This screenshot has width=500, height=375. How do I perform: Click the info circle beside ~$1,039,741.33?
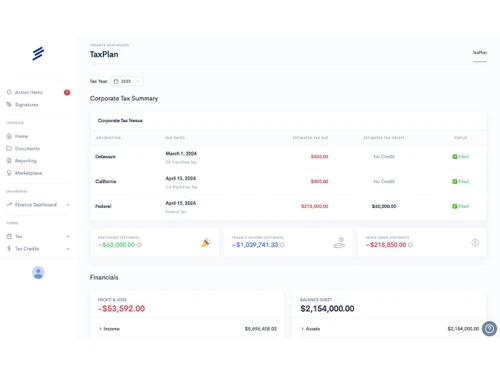point(282,245)
